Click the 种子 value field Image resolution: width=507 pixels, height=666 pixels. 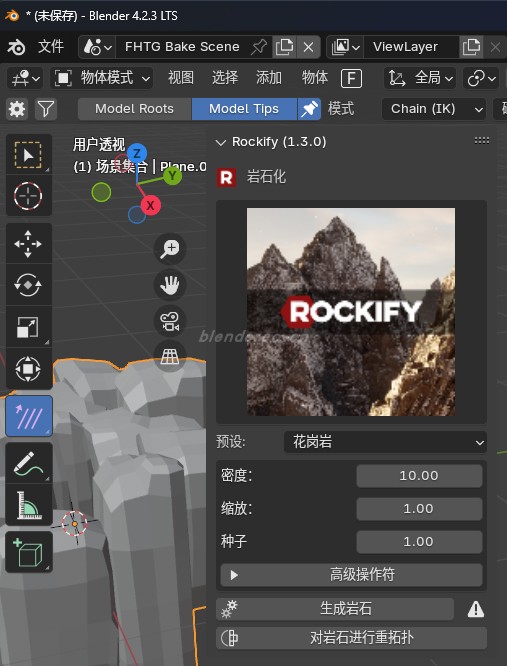[419, 542]
